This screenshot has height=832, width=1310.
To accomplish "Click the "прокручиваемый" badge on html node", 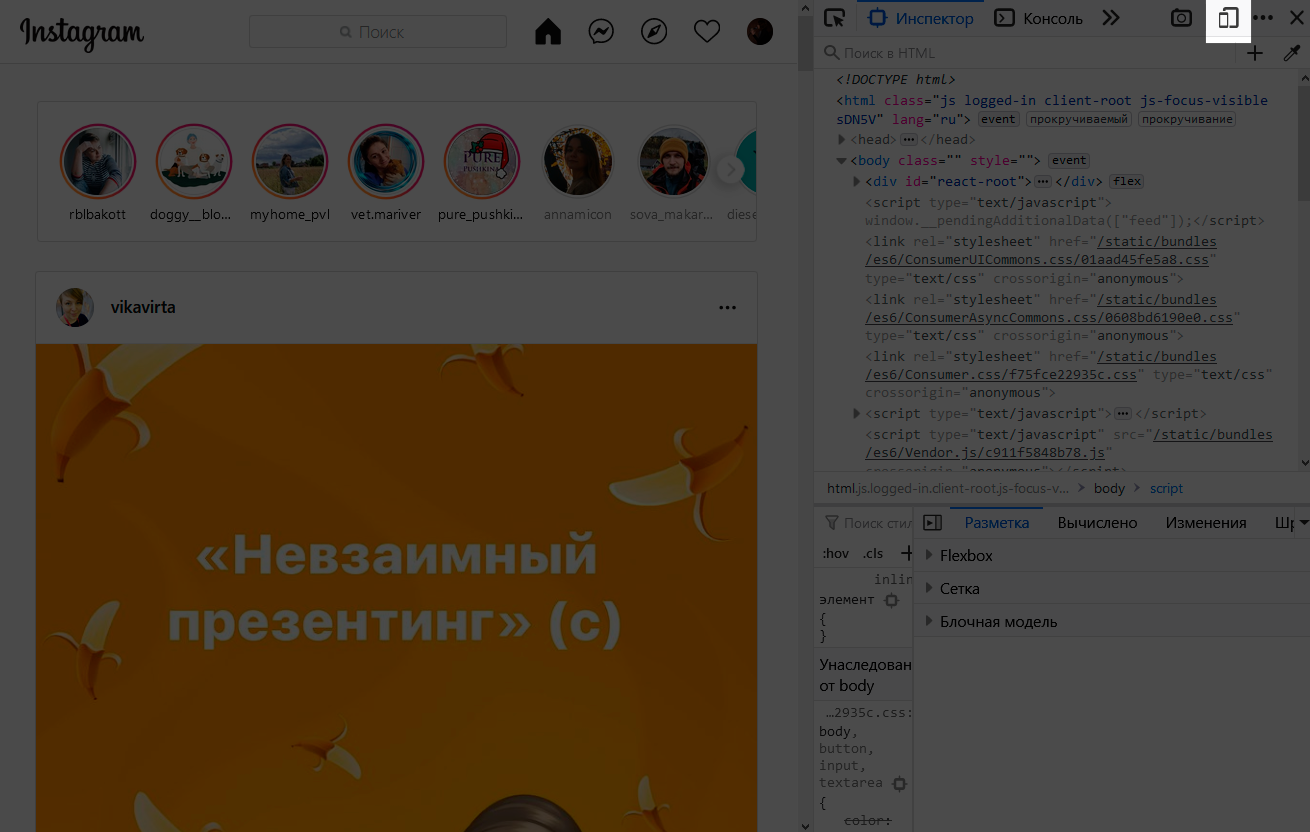I will [x=1079, y=120].
